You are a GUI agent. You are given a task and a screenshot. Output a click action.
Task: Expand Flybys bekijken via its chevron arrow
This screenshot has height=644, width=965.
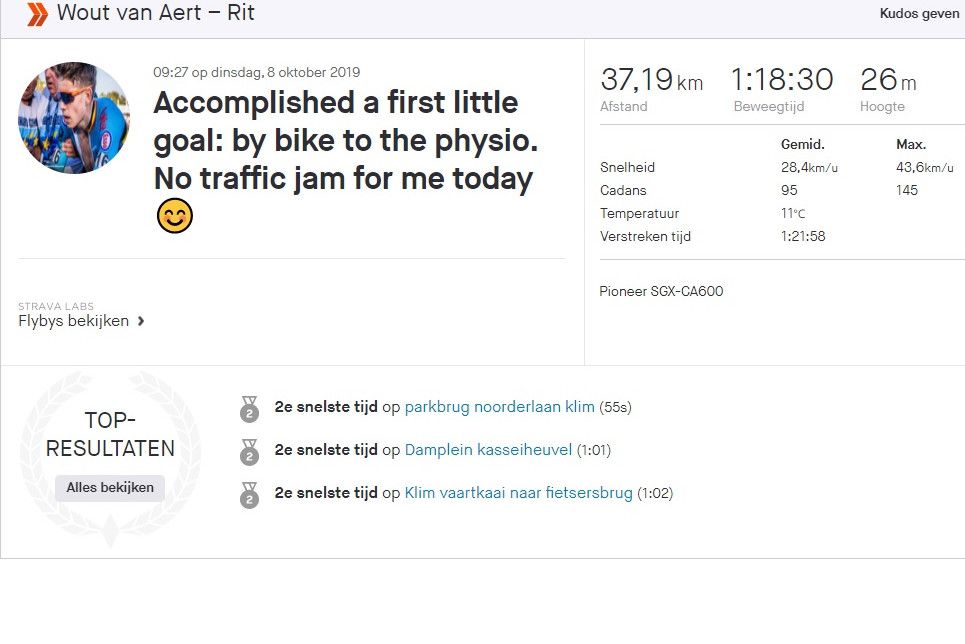pyautogui.click(x=140, y=321)
